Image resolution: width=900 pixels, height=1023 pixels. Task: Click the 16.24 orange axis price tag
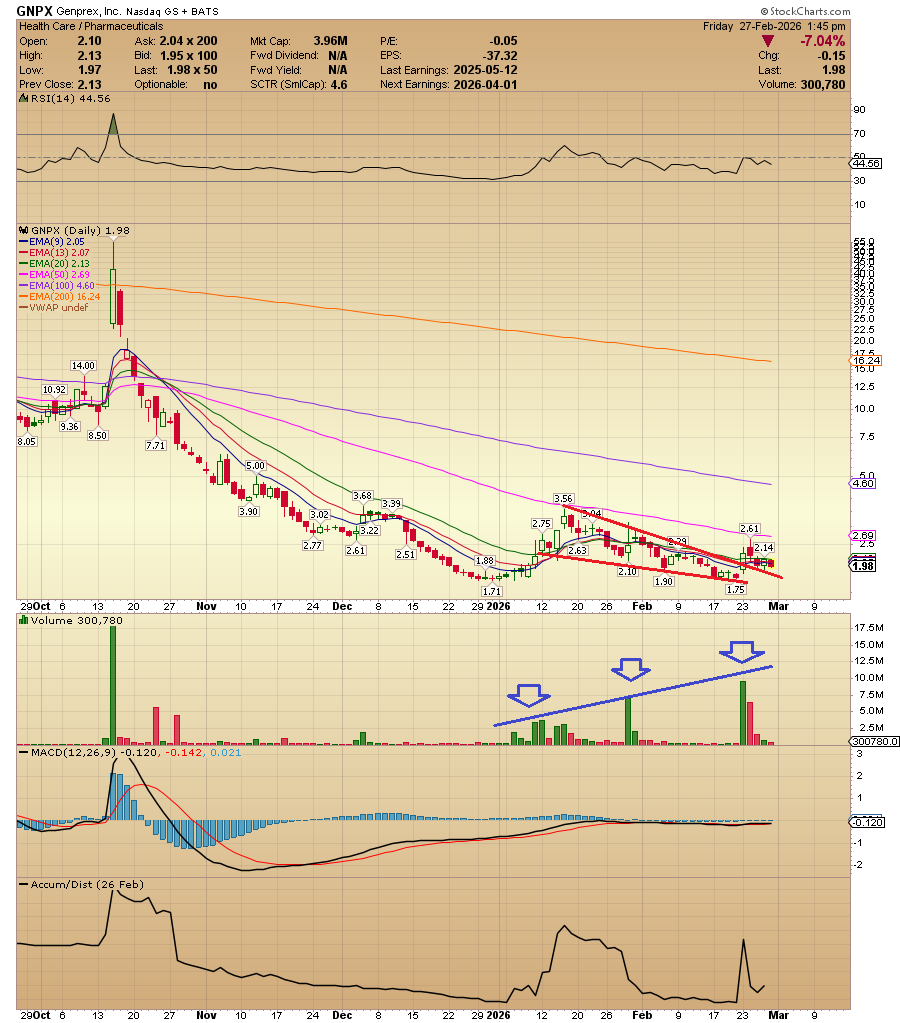pos(867,360)
